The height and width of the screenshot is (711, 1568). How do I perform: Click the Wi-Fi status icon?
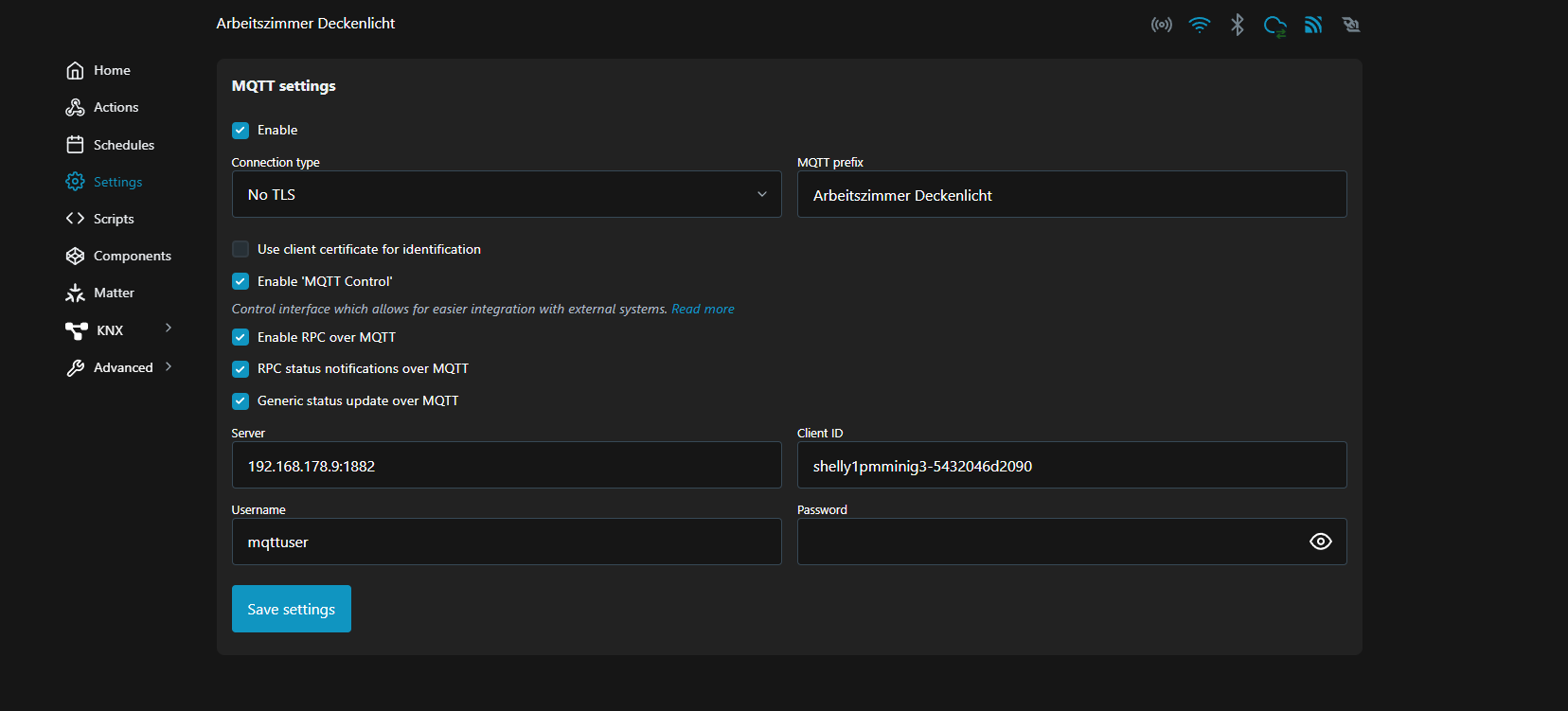point(1200,25)
